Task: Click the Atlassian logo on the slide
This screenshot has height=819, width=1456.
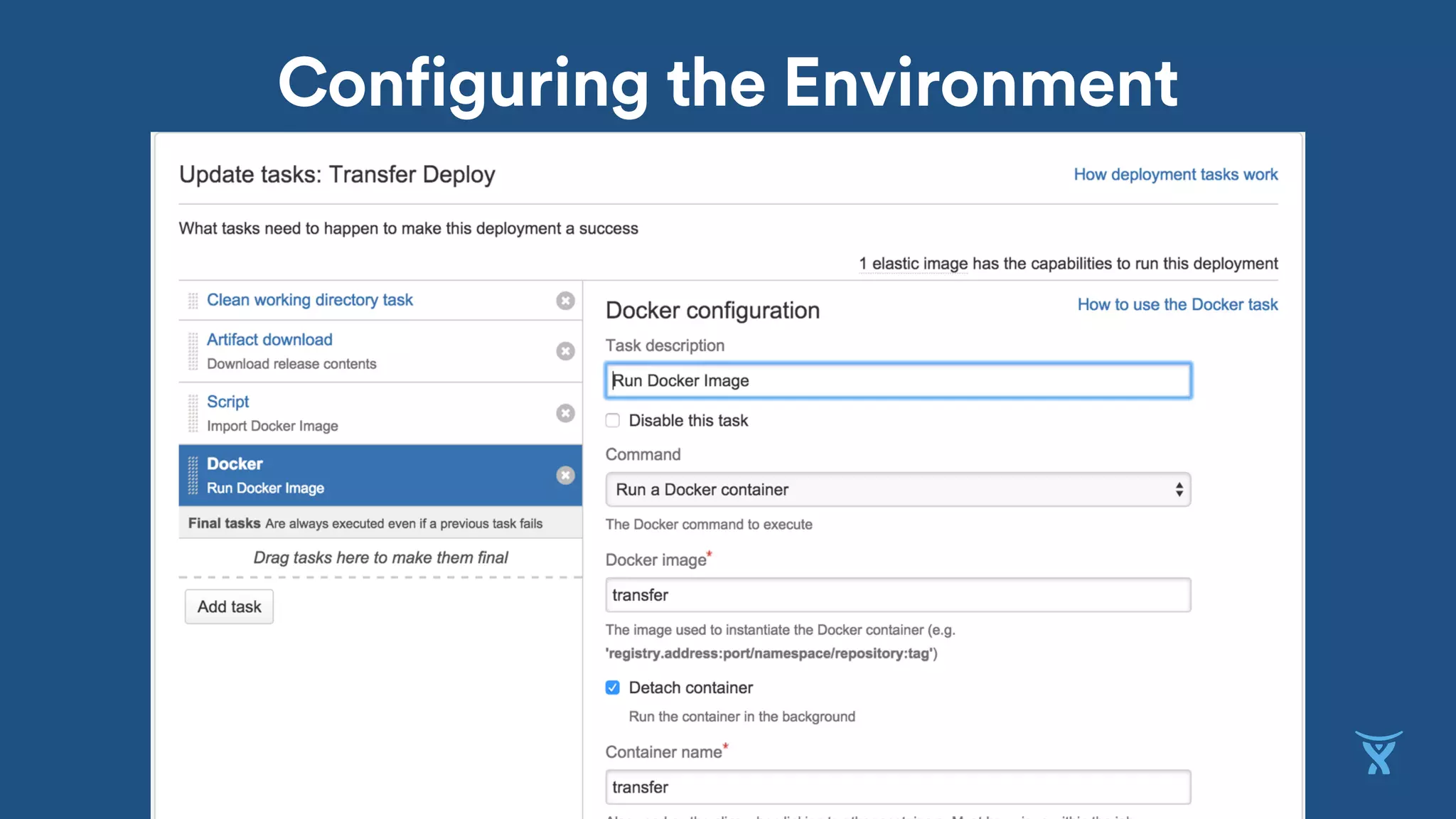Action: [x=1379, y=752]
